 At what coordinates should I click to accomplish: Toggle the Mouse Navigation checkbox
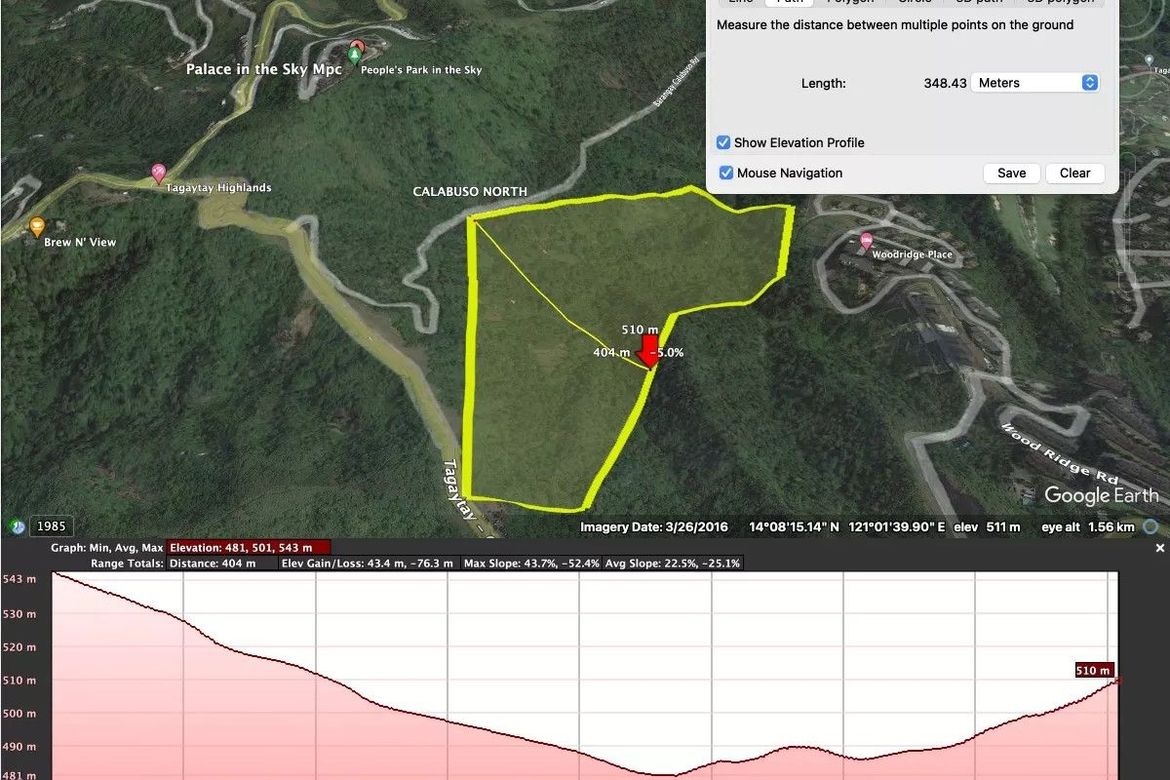coord(725,173)
